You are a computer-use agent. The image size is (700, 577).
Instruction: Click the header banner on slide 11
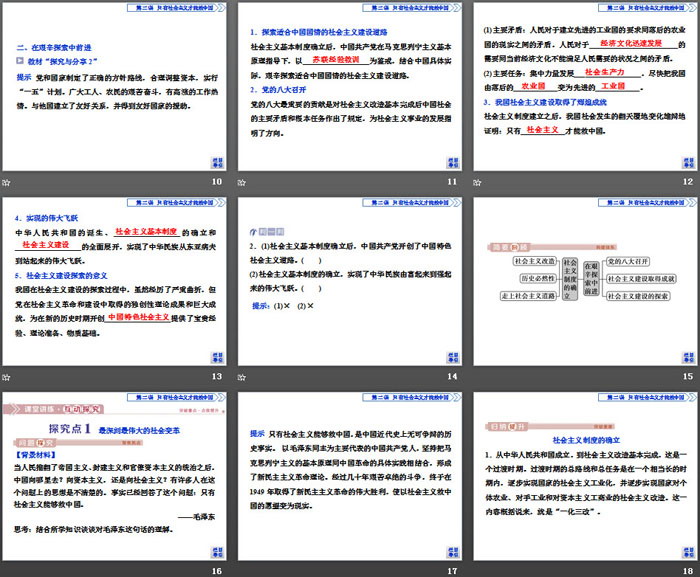412,8
